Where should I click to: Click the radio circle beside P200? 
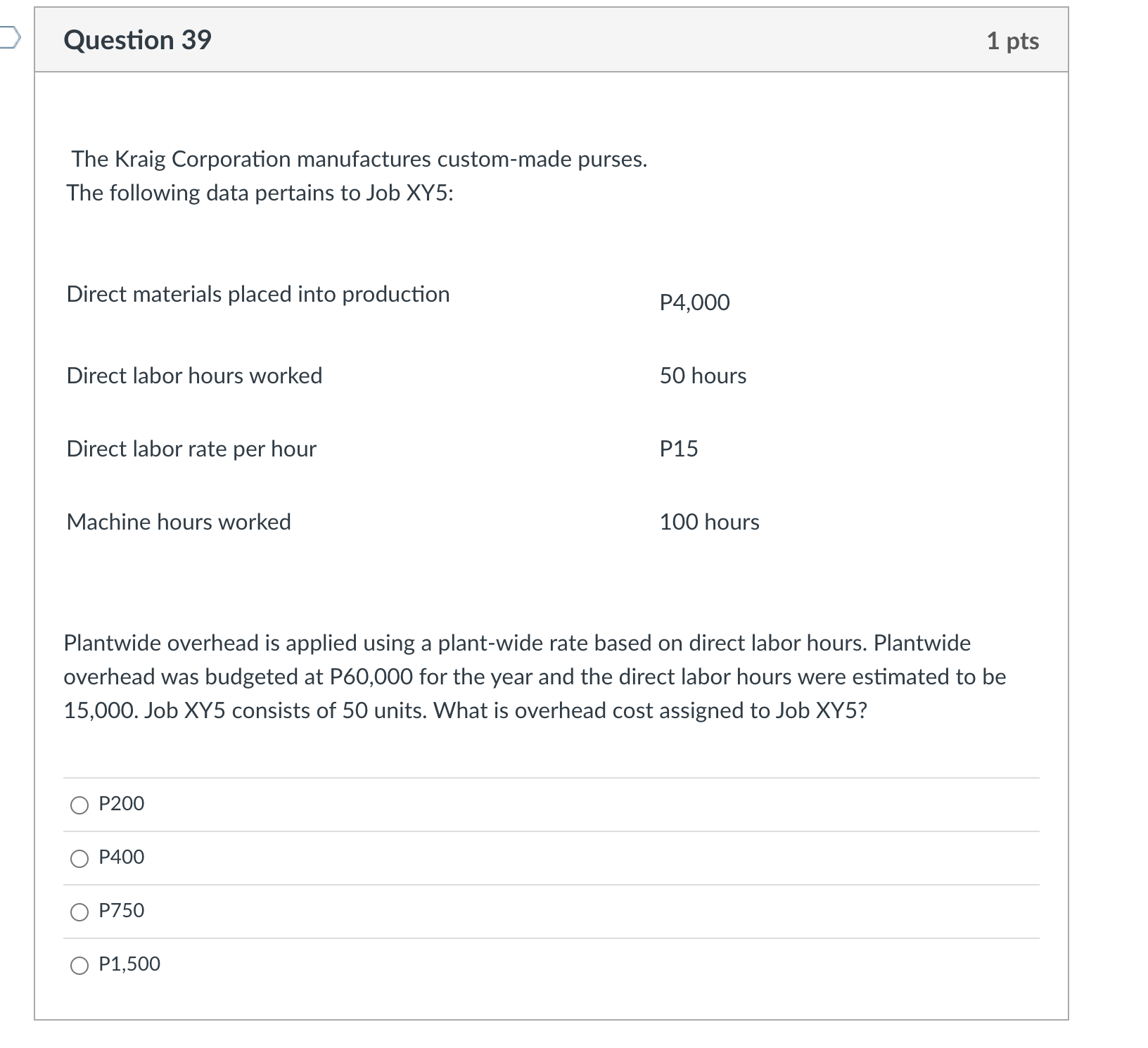click(79, 804)
